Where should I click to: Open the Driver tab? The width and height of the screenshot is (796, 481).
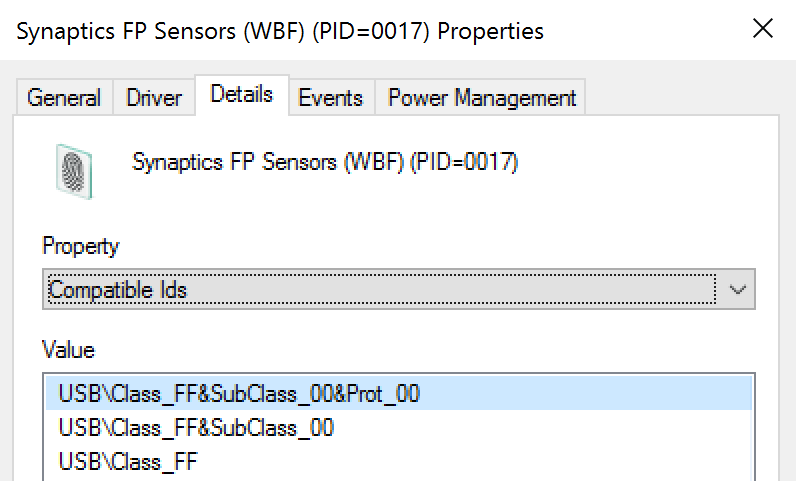click(154, 98)
